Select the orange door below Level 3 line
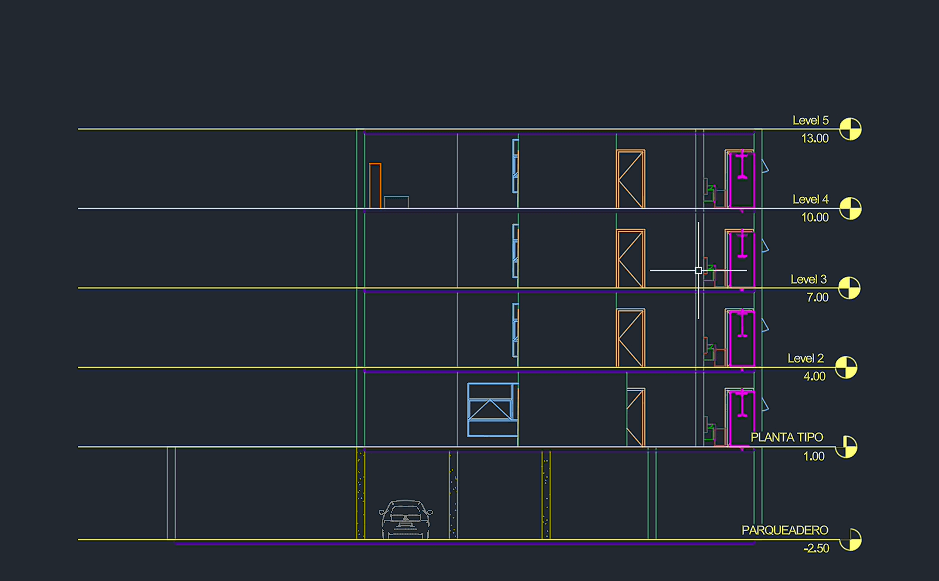Screen dimensions: 939x581 [x=631, y=338]
